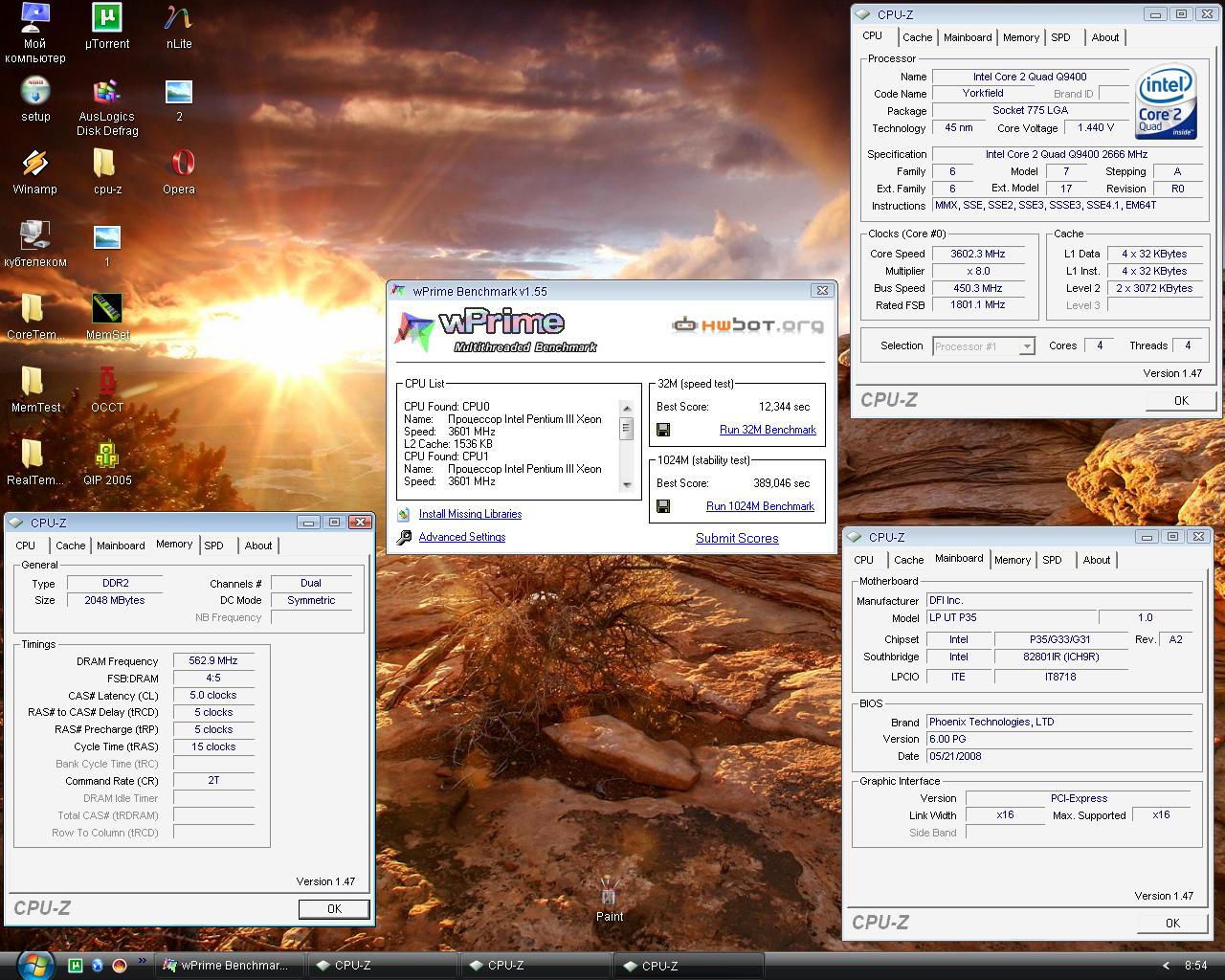Click the CPU List scroll down arrow
This screenshot has height=980, width=1225.
[x=627, y=485]
